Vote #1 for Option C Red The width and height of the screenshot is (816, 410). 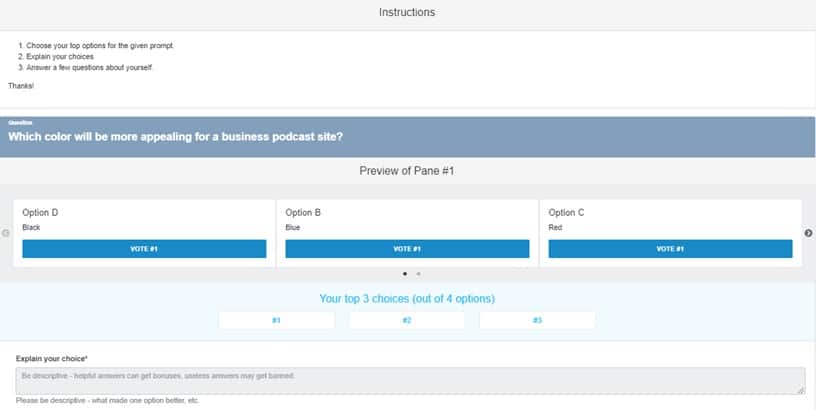(670, 249)
